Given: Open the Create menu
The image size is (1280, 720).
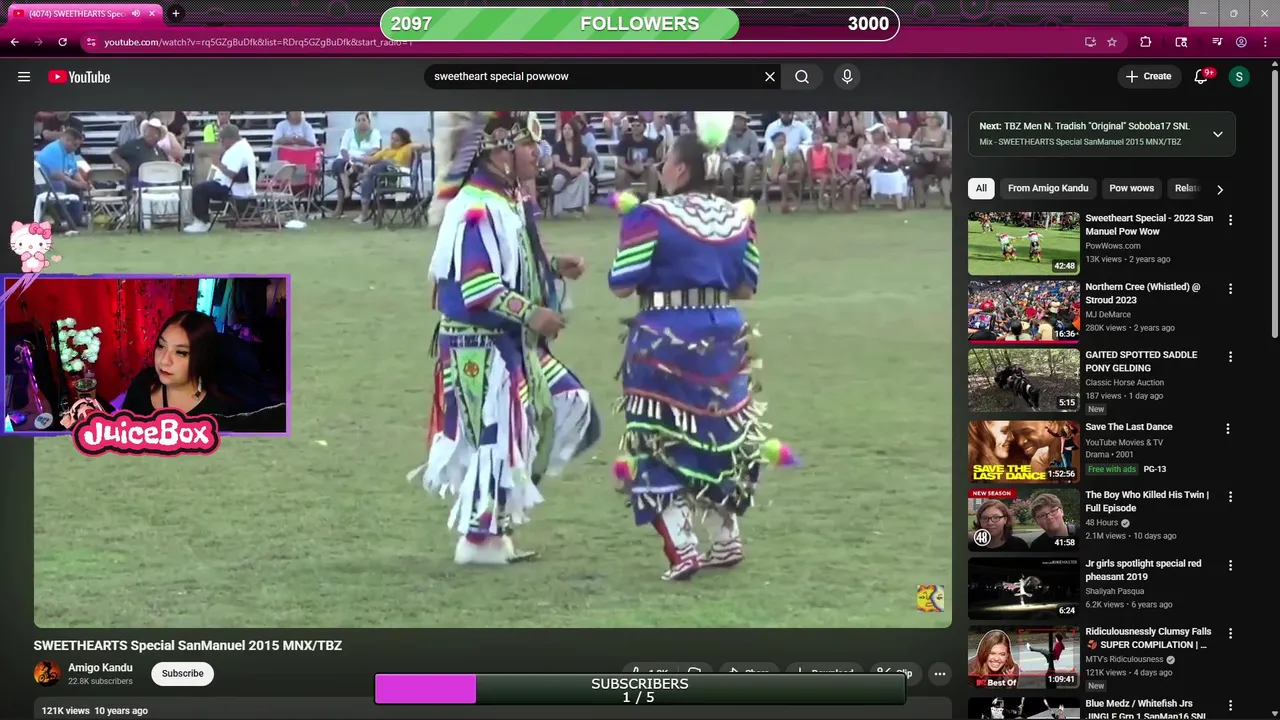Looking at the screenshot, I should (x=1148, y=77).
